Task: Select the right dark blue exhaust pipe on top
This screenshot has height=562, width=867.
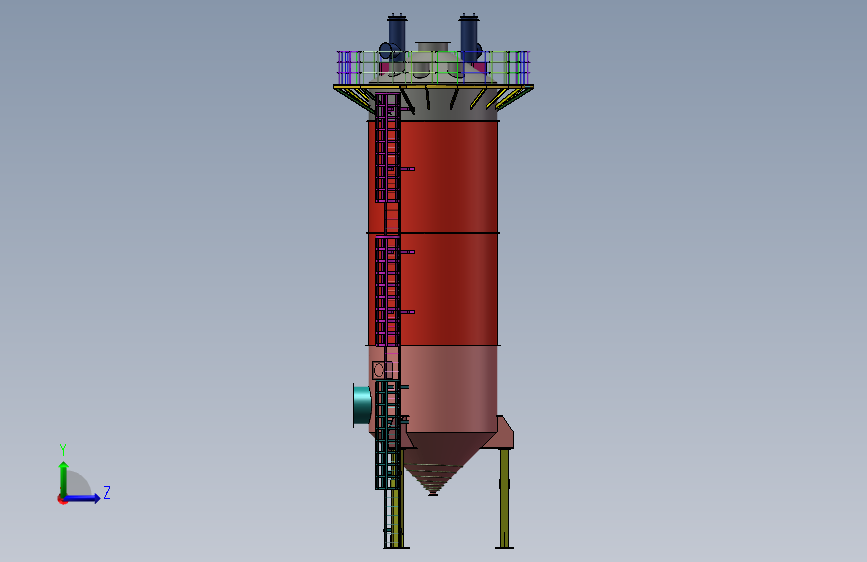Action: (469, 38)
